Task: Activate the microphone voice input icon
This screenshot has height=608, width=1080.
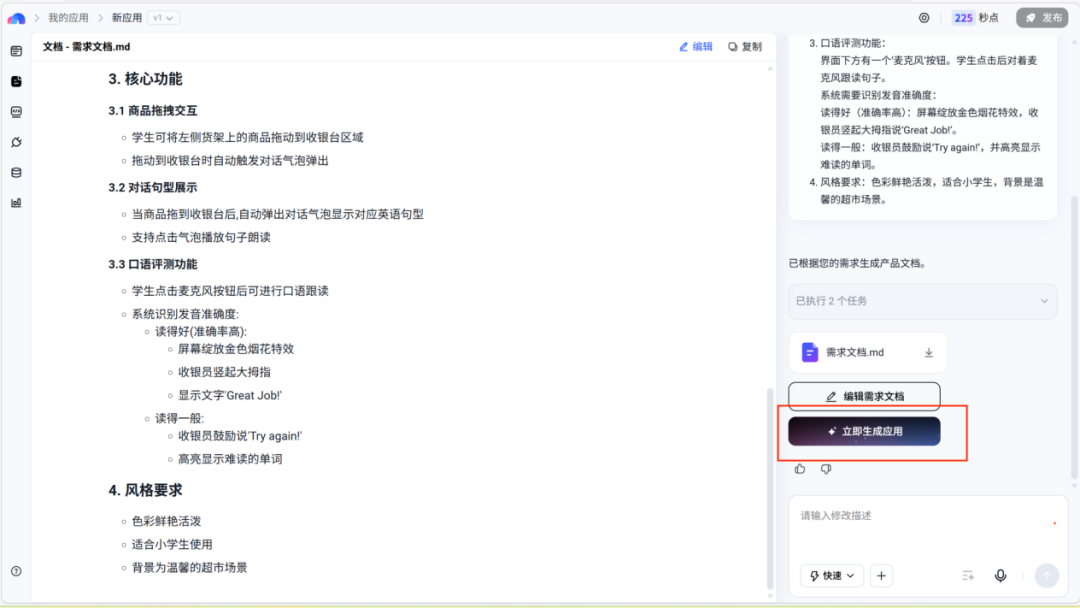Action: [x=1000, y=575]
